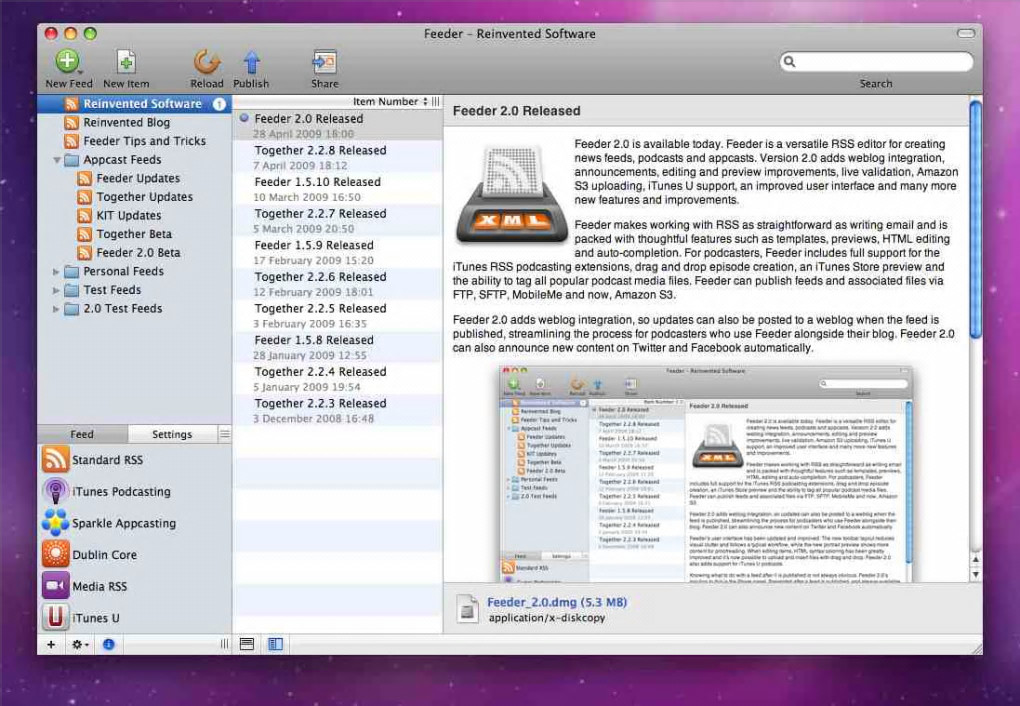Open the menu beside the Settings tab

click(224, 434)
